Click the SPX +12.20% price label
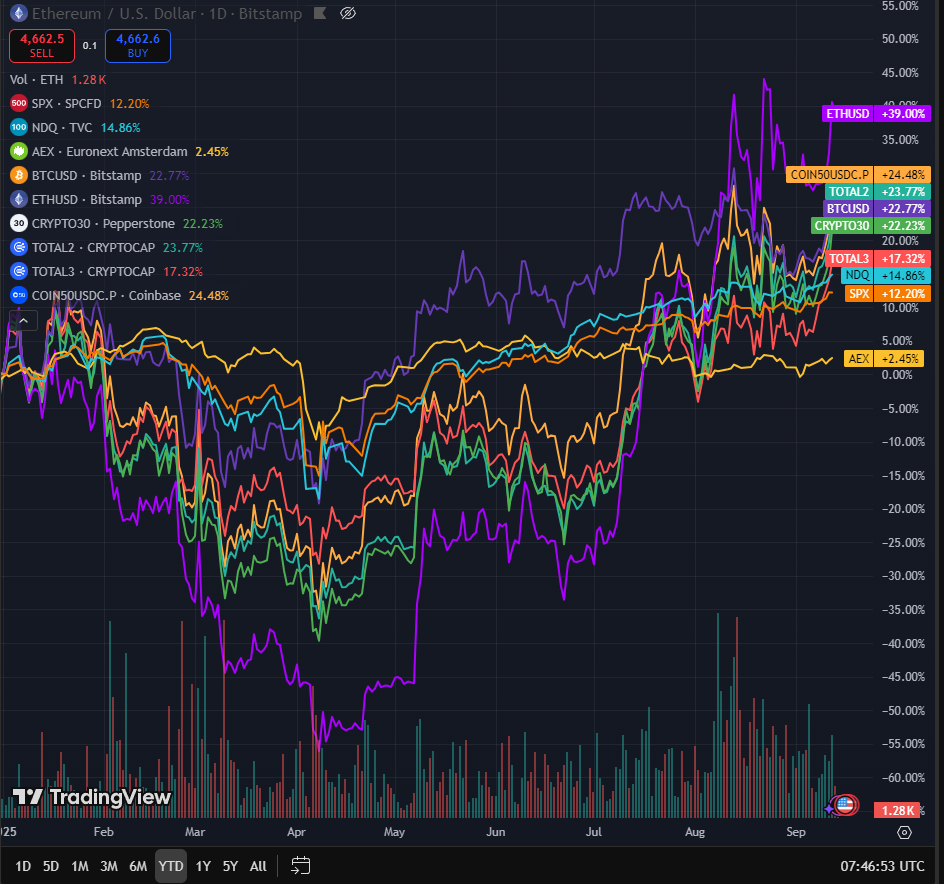Viewport: 944px width, 884px height. (x=887, y=294)
